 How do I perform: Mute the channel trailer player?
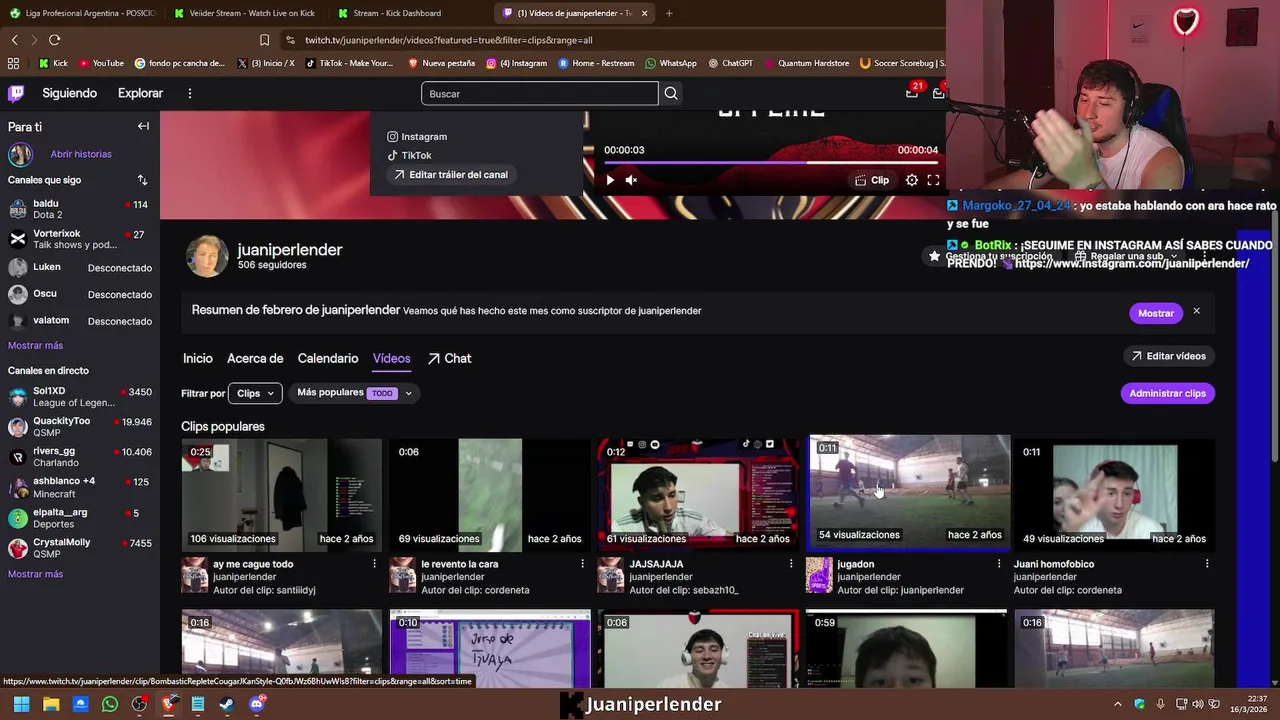tap(631, 180)
